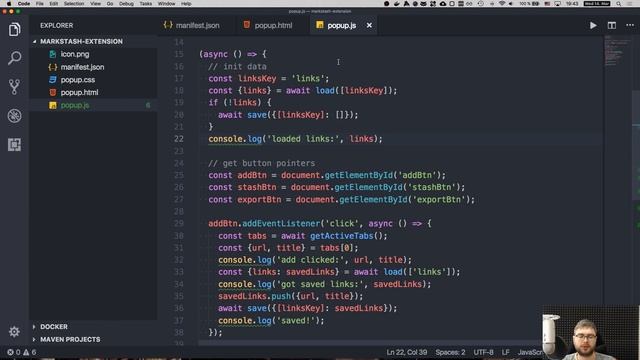Click the Wi-Fi icon in menu bar
640x360 pixels.
(502, 4)
